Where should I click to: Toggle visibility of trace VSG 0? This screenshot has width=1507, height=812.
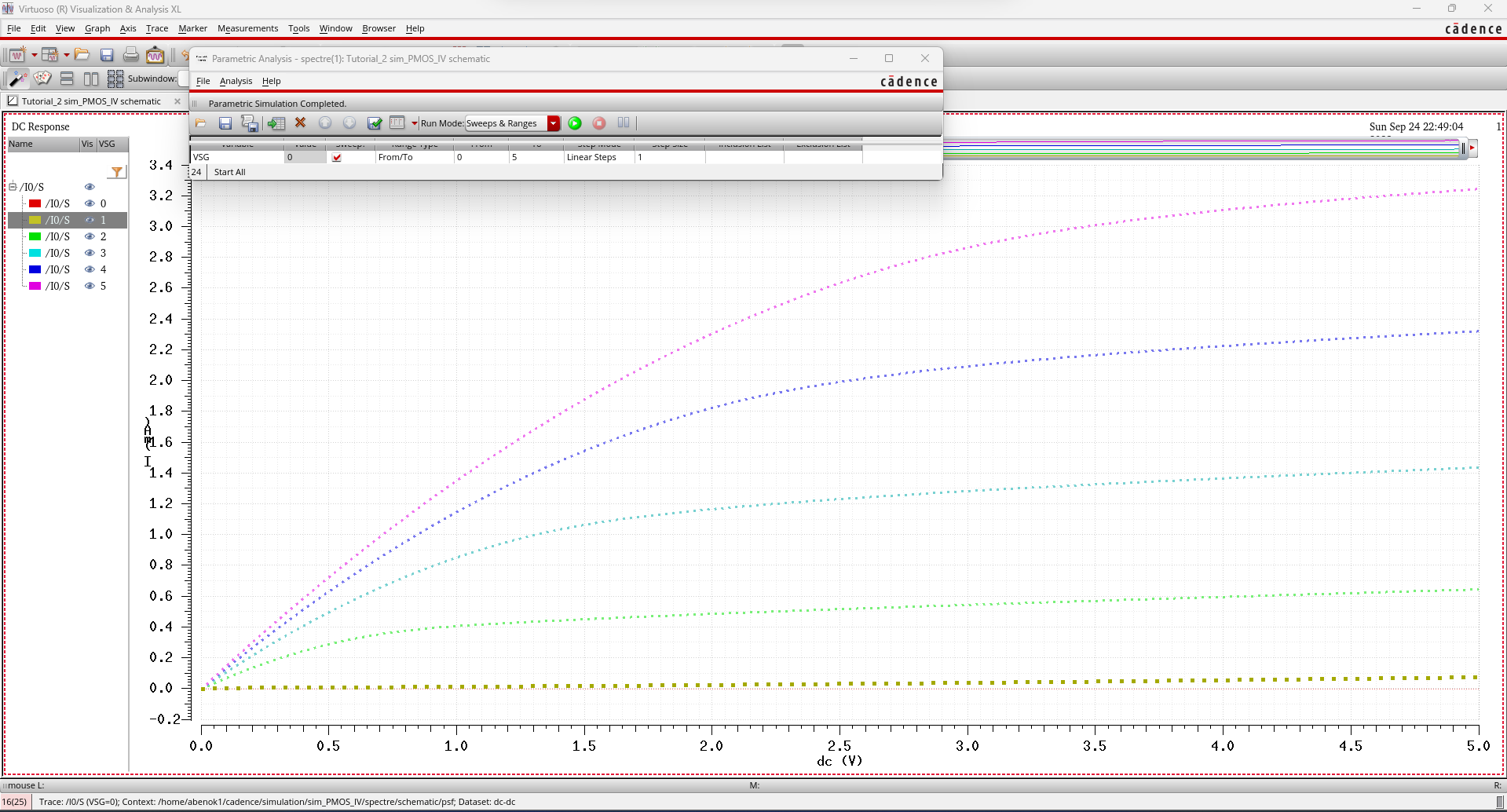[90, 203]
